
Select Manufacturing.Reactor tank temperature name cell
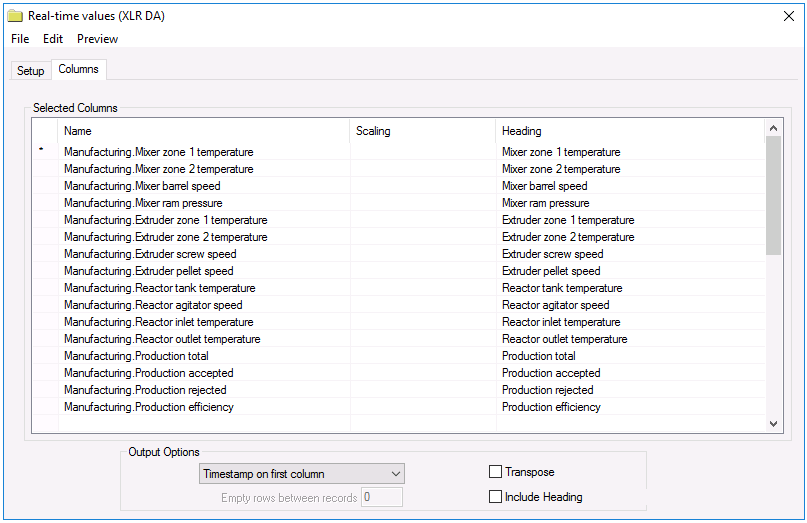[x=204, y=288]
